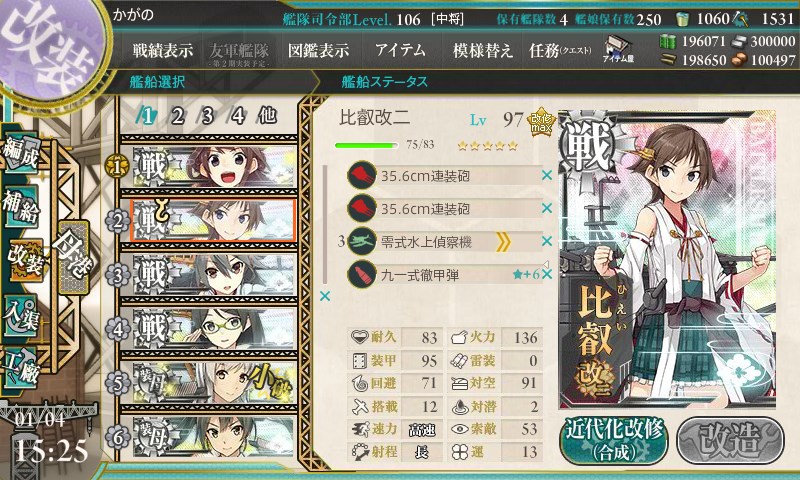Open the 入渠 docking sidebar icon
Image resolution: width=800 pixels, height=480 pixels.
[x=21, y=316]
